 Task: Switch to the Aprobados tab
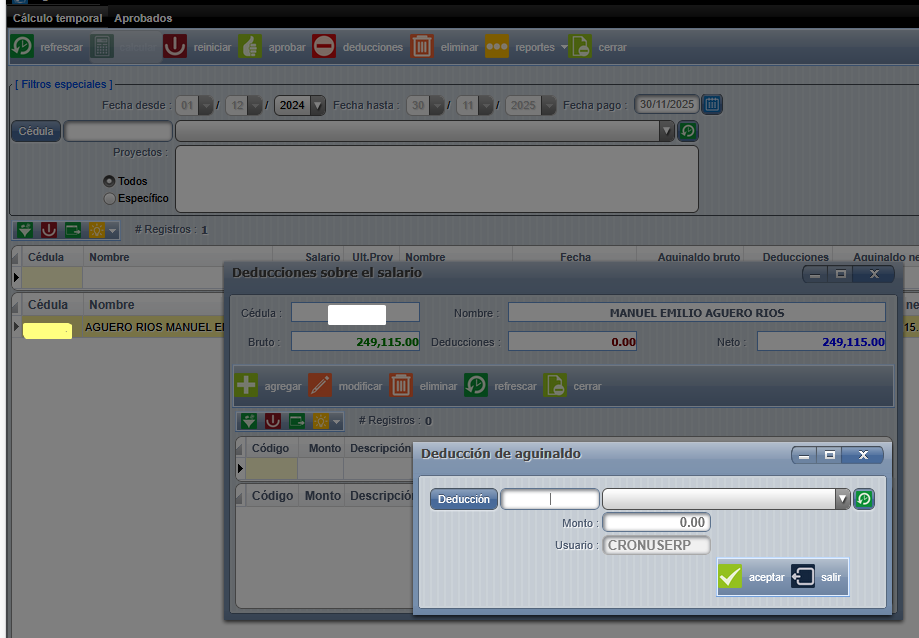point(143,18)
